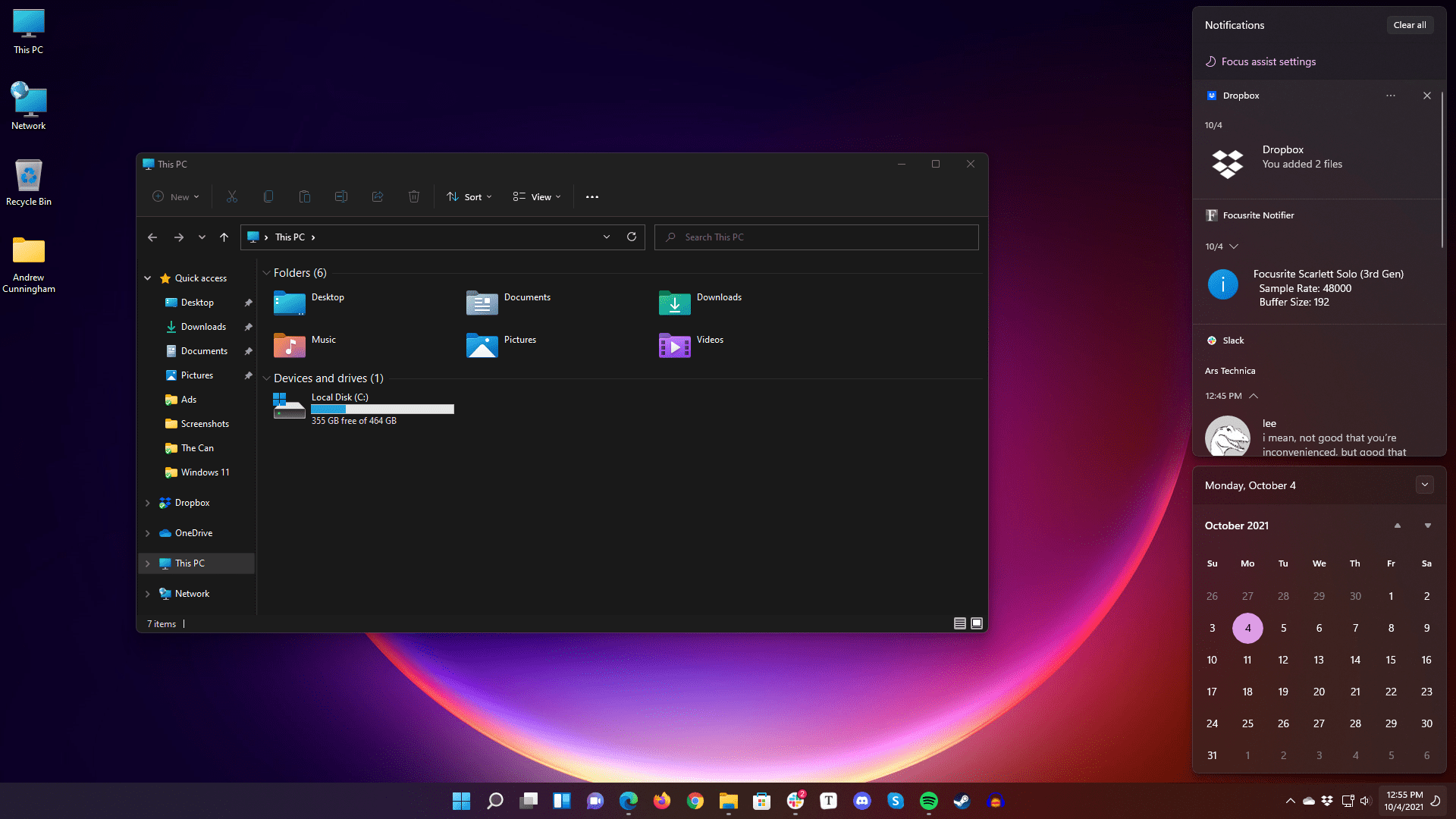Viewport: 1456px width, 819px height.
Task: Select the Cut icon in File Explorer toolbar
Action: coord(231,196)
